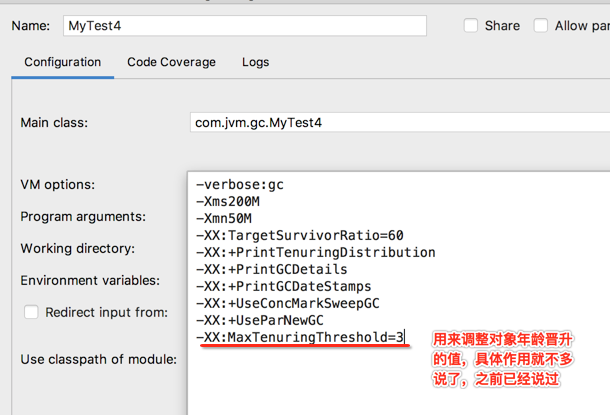Click the -XX:+UseConcMarkSweepGC line
This screenshot has width=610, height=415.
tap(288, 303)
